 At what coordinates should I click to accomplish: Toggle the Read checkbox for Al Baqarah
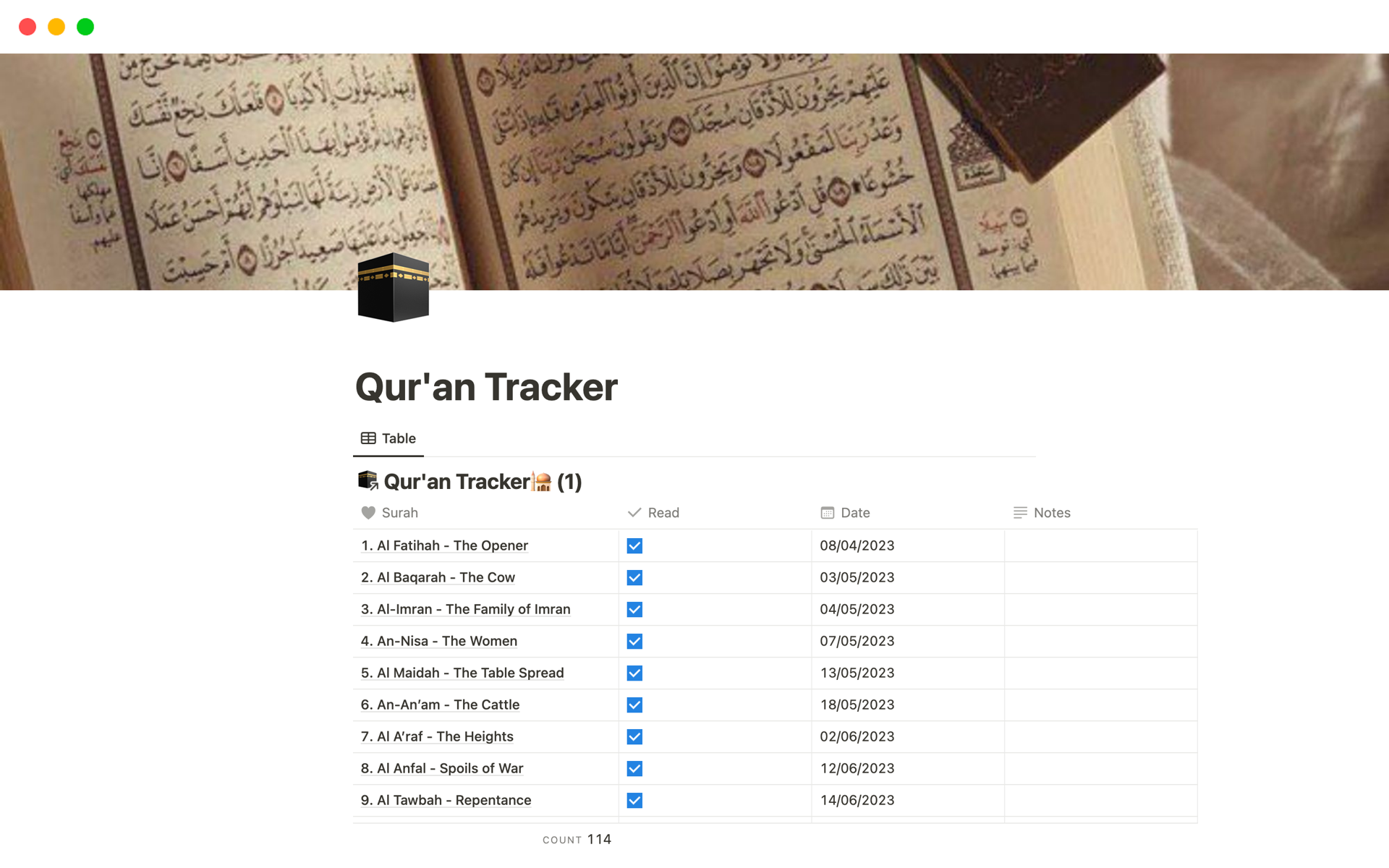pos(634,577)
